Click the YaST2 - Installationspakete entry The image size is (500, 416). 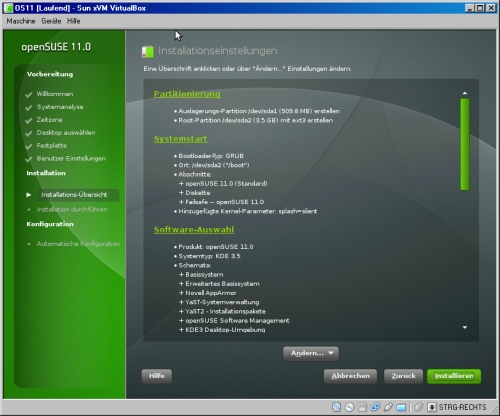pyautogui.click(x=225, y=312)
